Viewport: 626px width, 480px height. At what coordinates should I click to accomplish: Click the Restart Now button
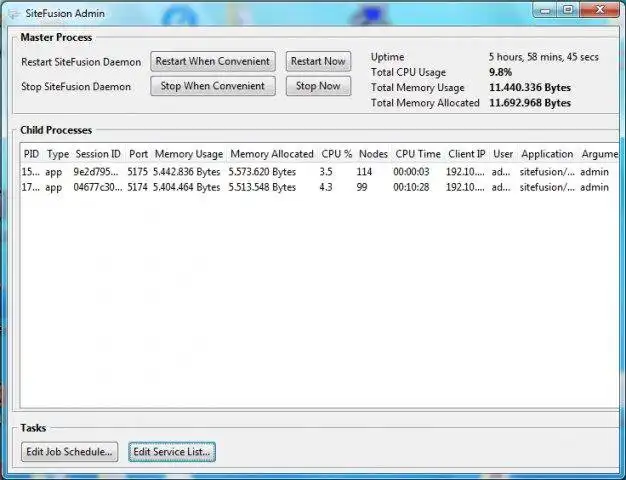[318, 61]
